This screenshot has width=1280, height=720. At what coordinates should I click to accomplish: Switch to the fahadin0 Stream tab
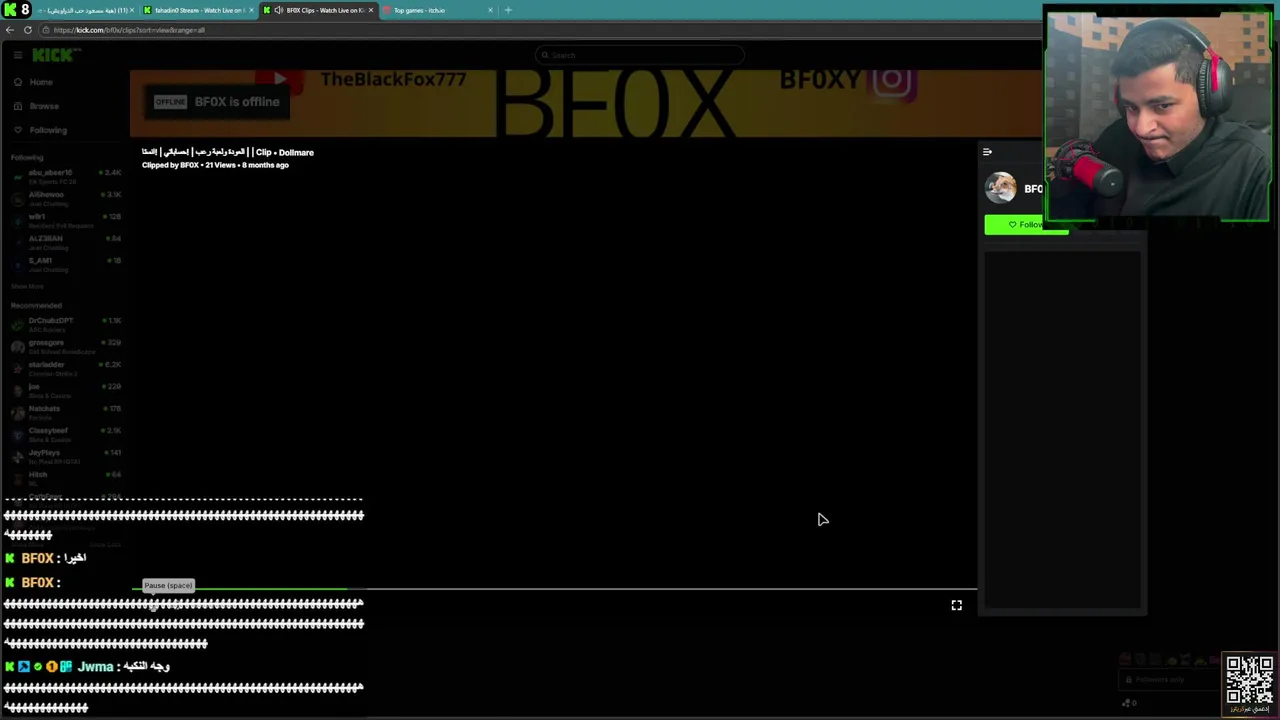click(x=197, y=10)
